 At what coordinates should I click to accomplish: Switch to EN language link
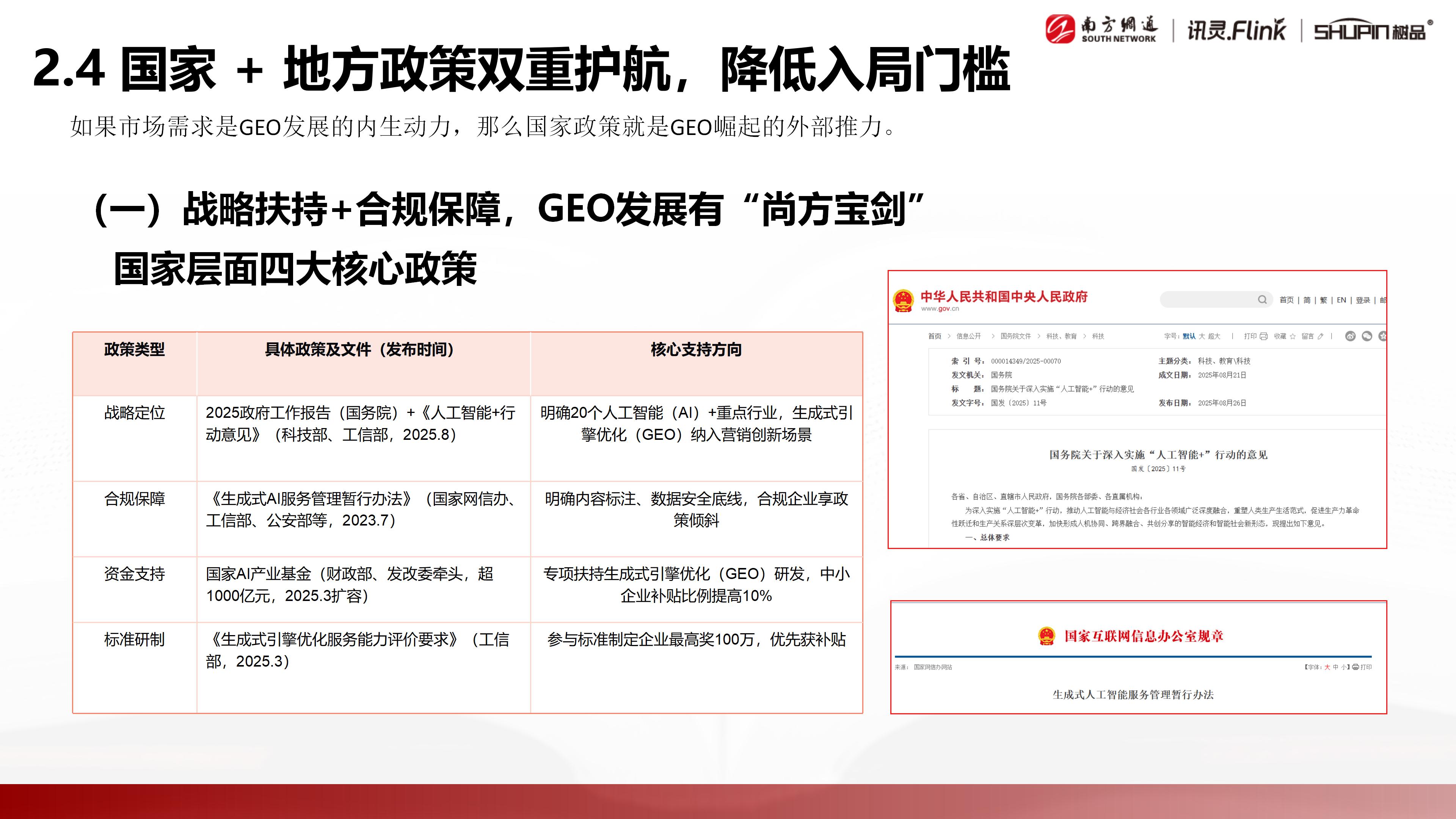click(x=1341, y=300)
